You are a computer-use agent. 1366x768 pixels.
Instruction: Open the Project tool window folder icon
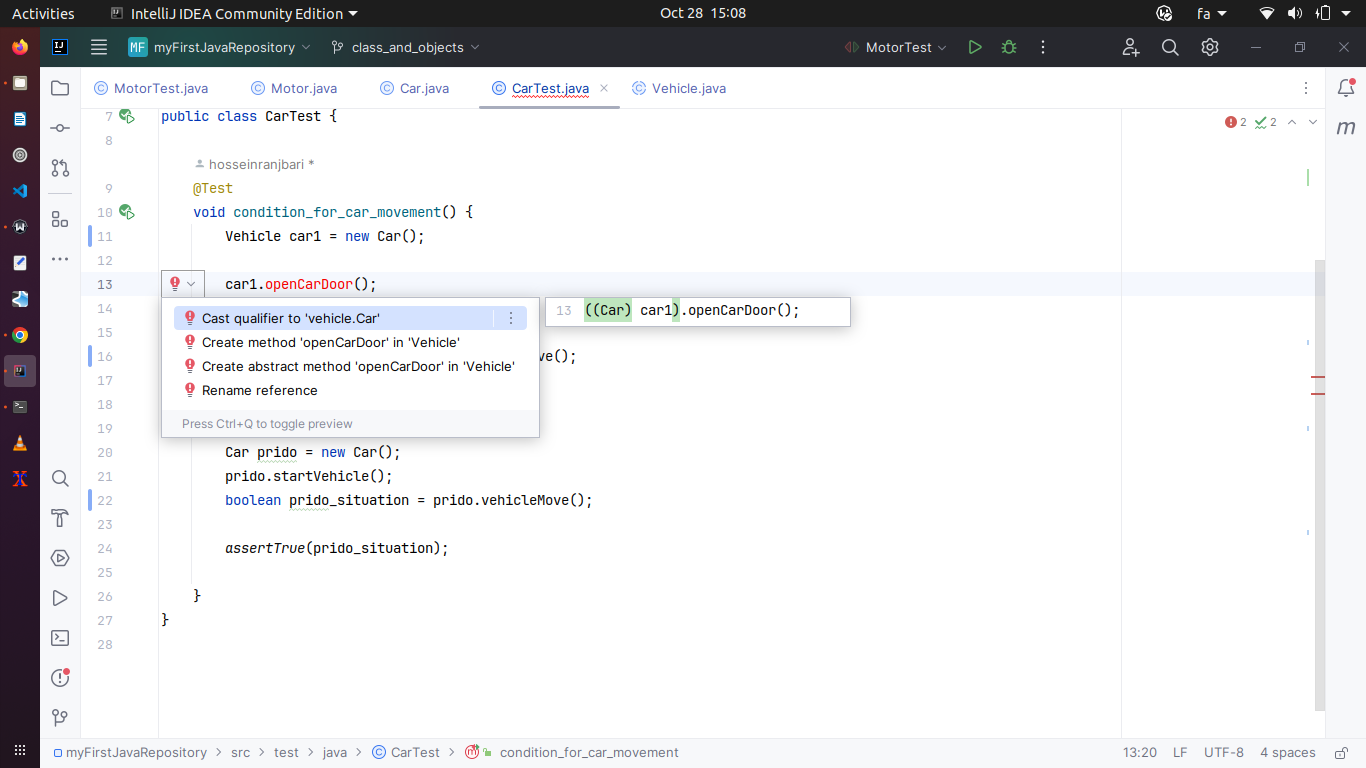(x=60, y=88)
